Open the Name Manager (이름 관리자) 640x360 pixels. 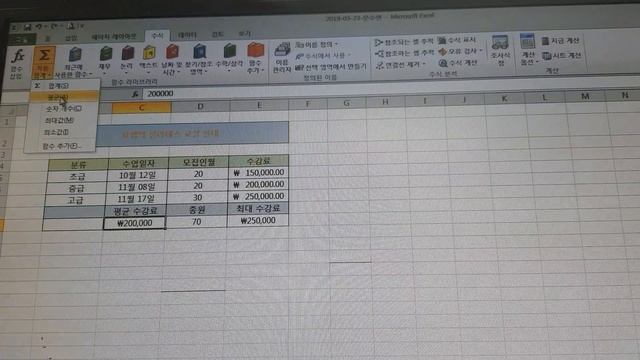(282, 58)
